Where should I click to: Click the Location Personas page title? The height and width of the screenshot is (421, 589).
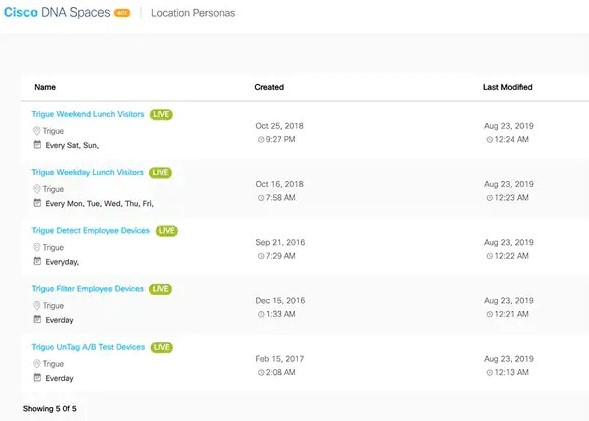(x=193, y=13)
